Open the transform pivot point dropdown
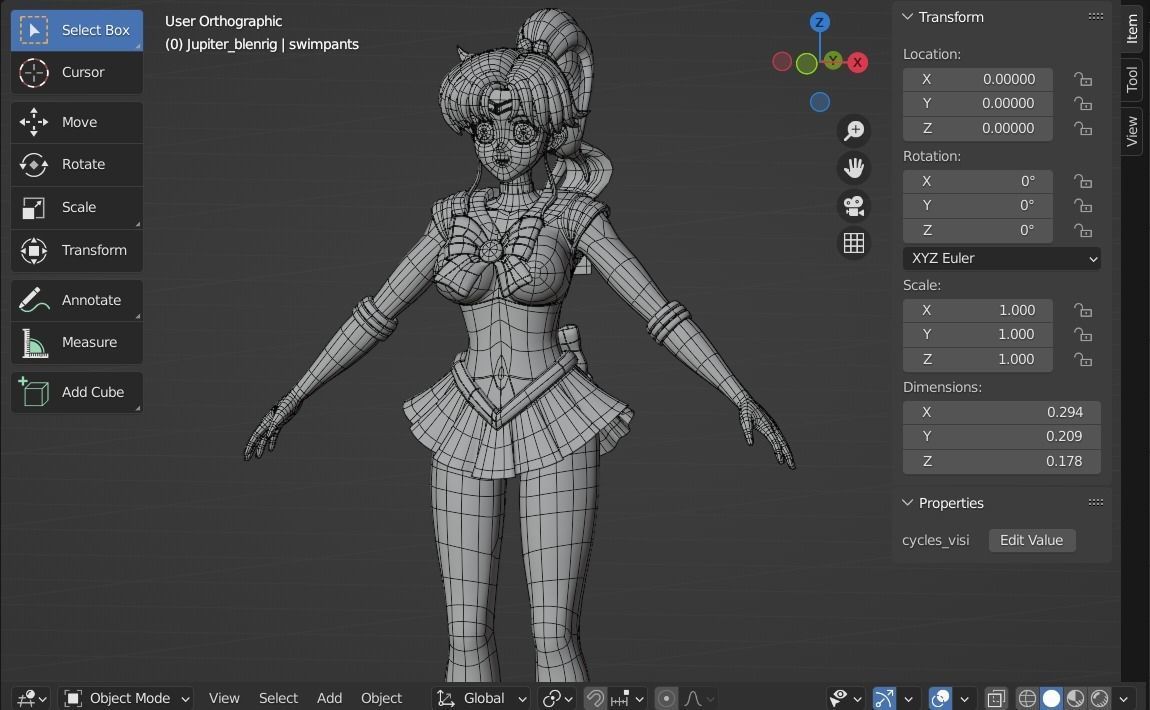This screenshot has width=1150, height=710. click(558, 698)
